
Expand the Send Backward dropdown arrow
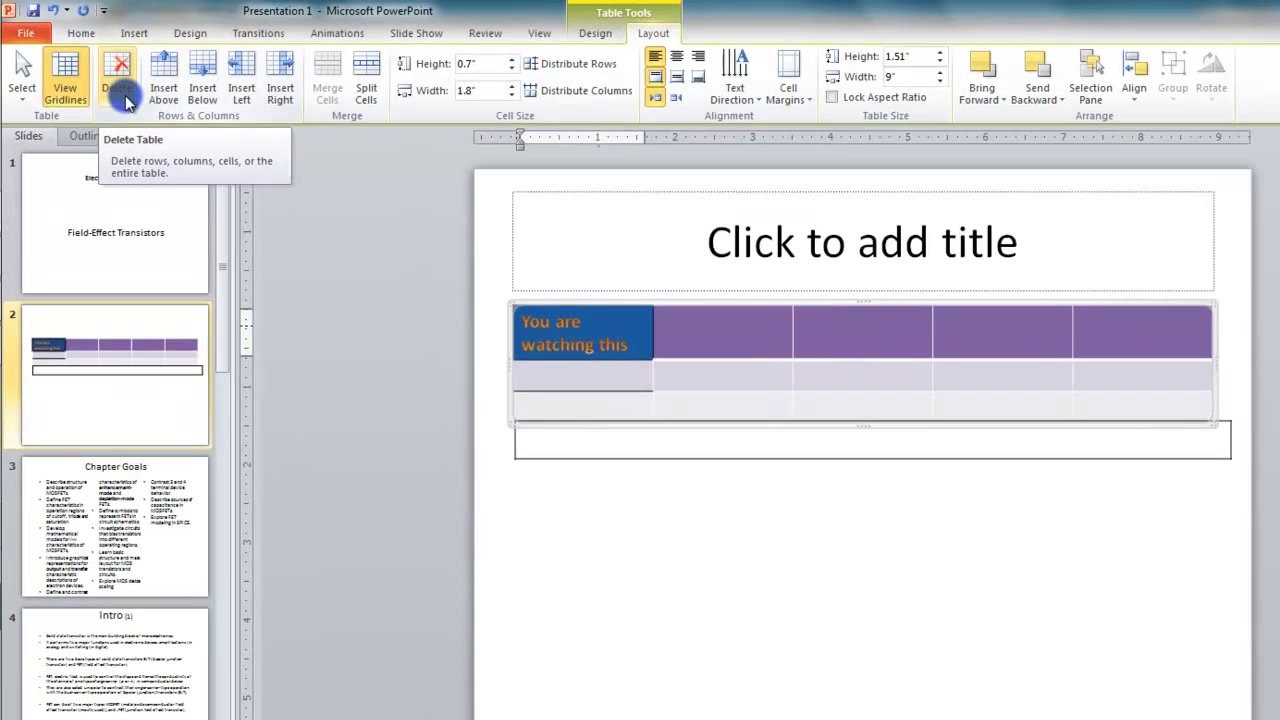click(x=1061, y=100)
